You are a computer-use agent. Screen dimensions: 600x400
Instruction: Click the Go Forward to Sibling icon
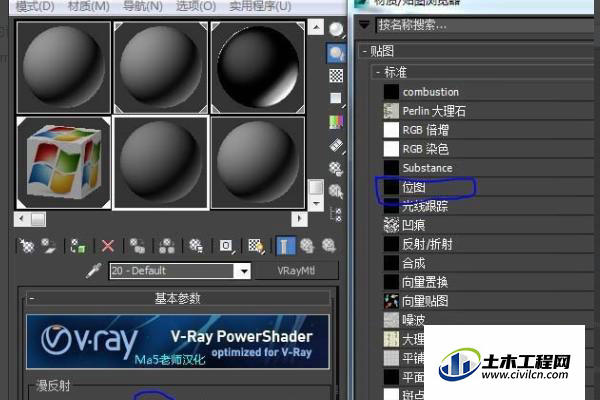tap(329, 246)
